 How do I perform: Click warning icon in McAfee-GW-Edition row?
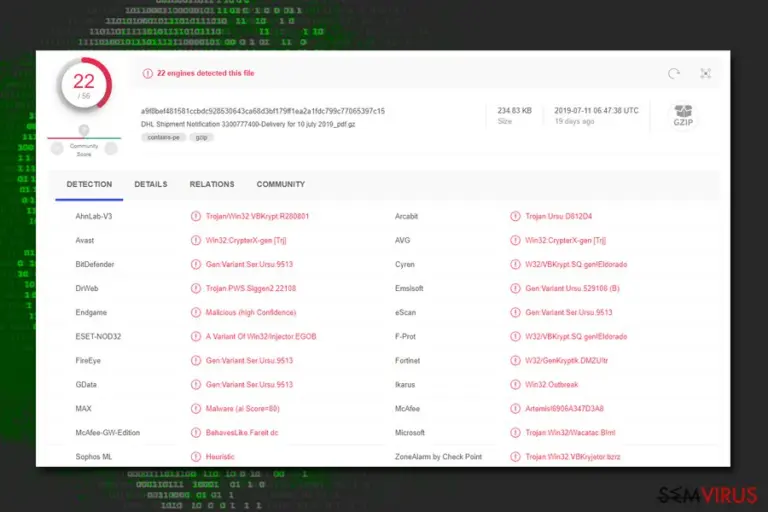coord(195,432)
